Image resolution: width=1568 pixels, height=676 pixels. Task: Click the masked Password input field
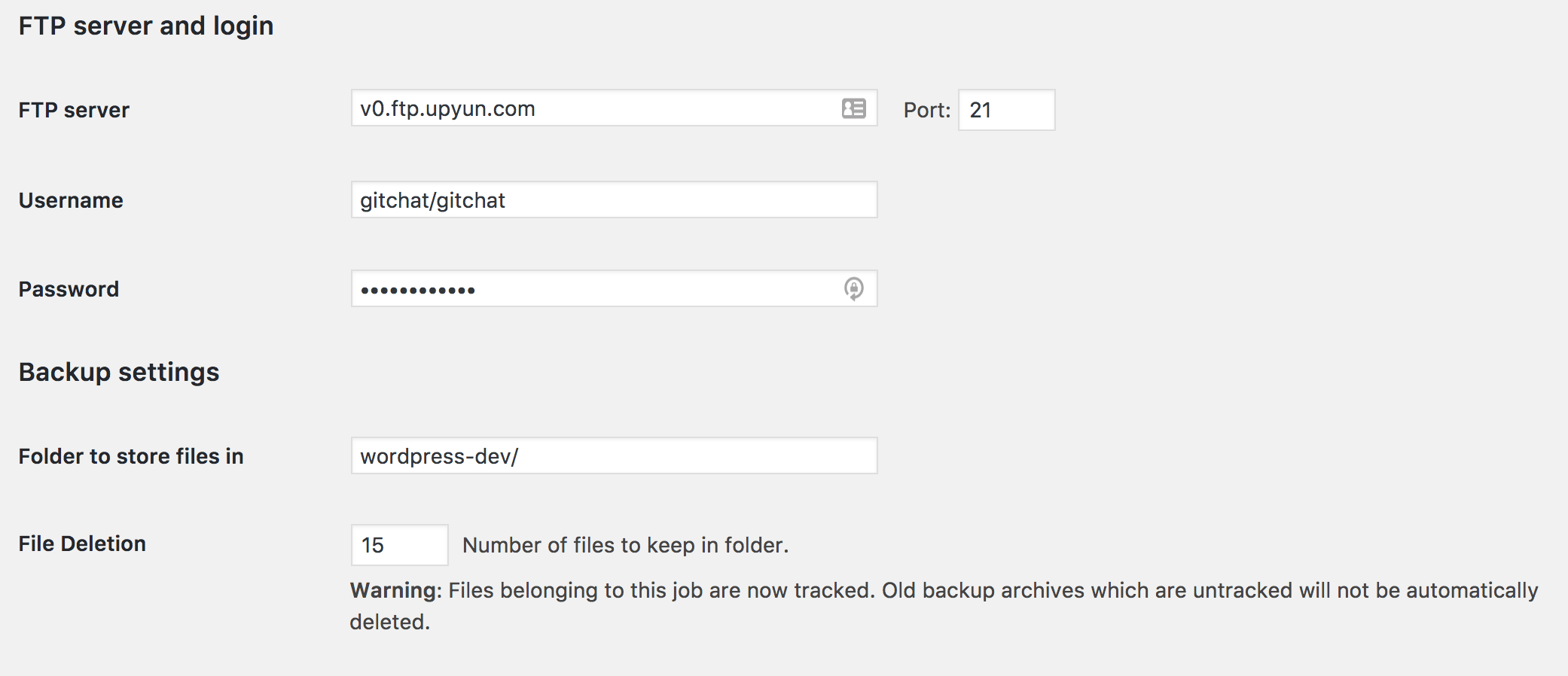tap(595, 289)
